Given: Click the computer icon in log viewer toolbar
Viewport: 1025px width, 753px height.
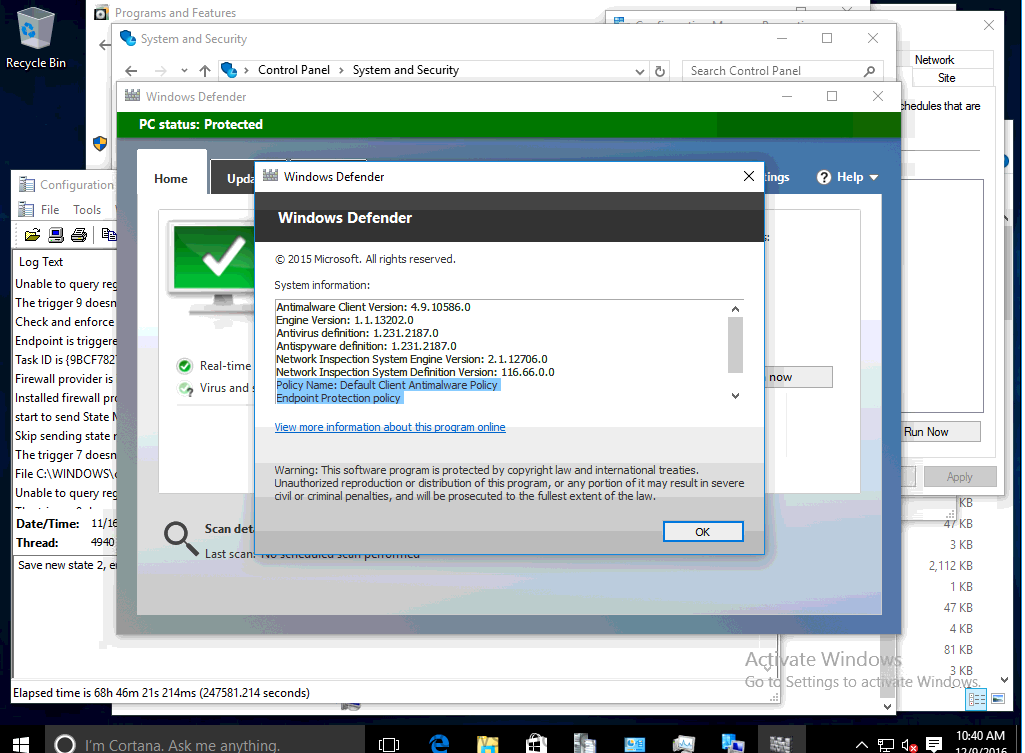Looking at the screenshot, I should tap(56, 235).
